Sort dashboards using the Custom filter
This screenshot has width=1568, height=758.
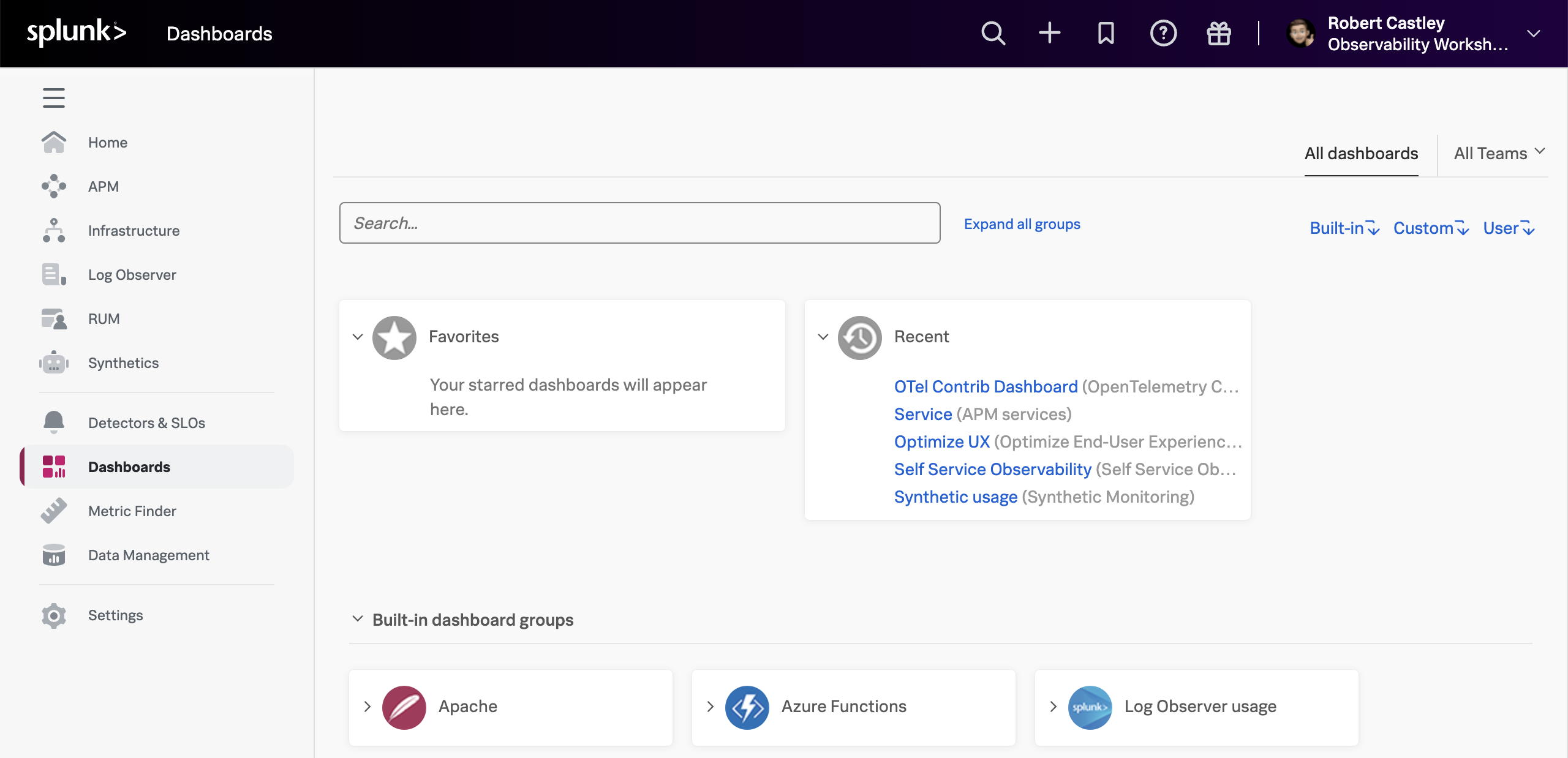pos(1430,228)
